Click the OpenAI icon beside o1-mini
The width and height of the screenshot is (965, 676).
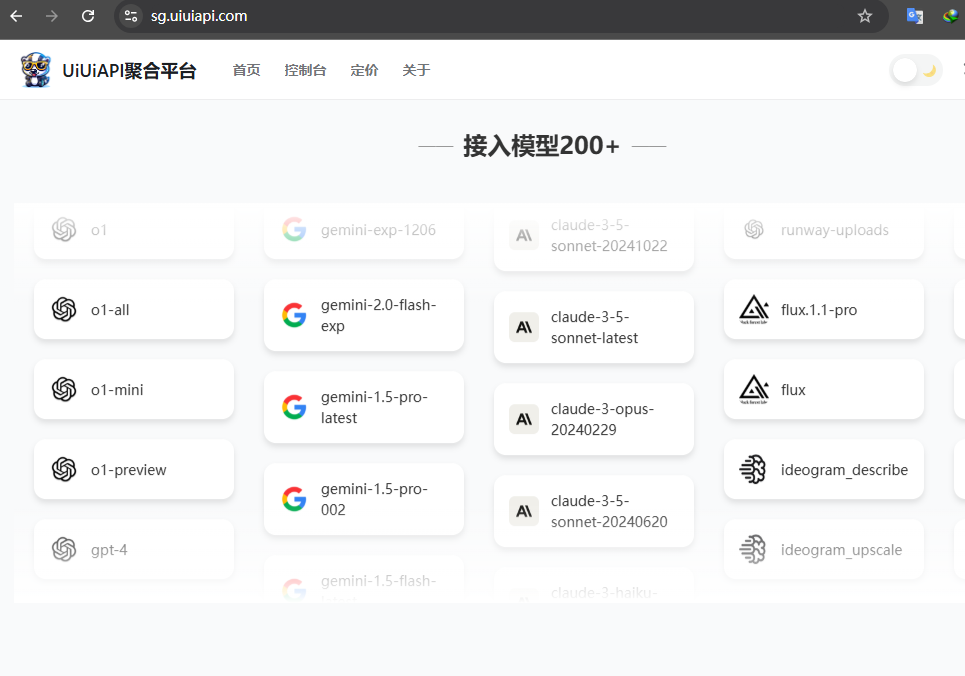pos(64,389)
